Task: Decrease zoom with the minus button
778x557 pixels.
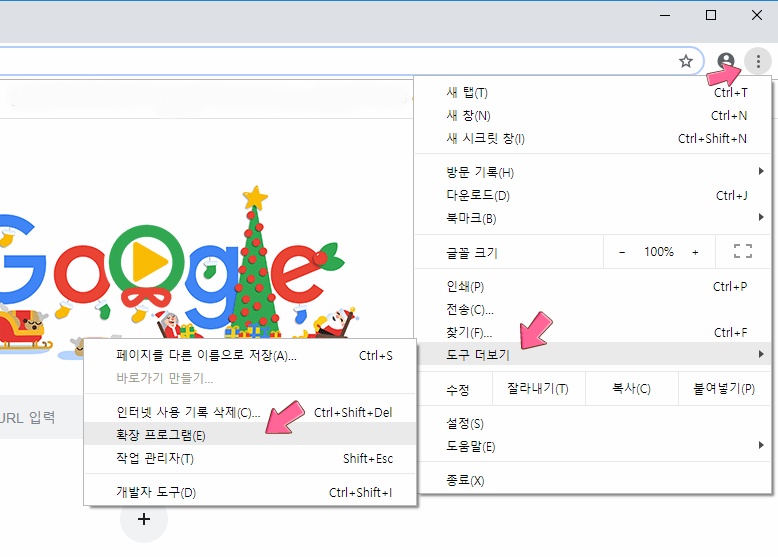Action: pos(622,252)
